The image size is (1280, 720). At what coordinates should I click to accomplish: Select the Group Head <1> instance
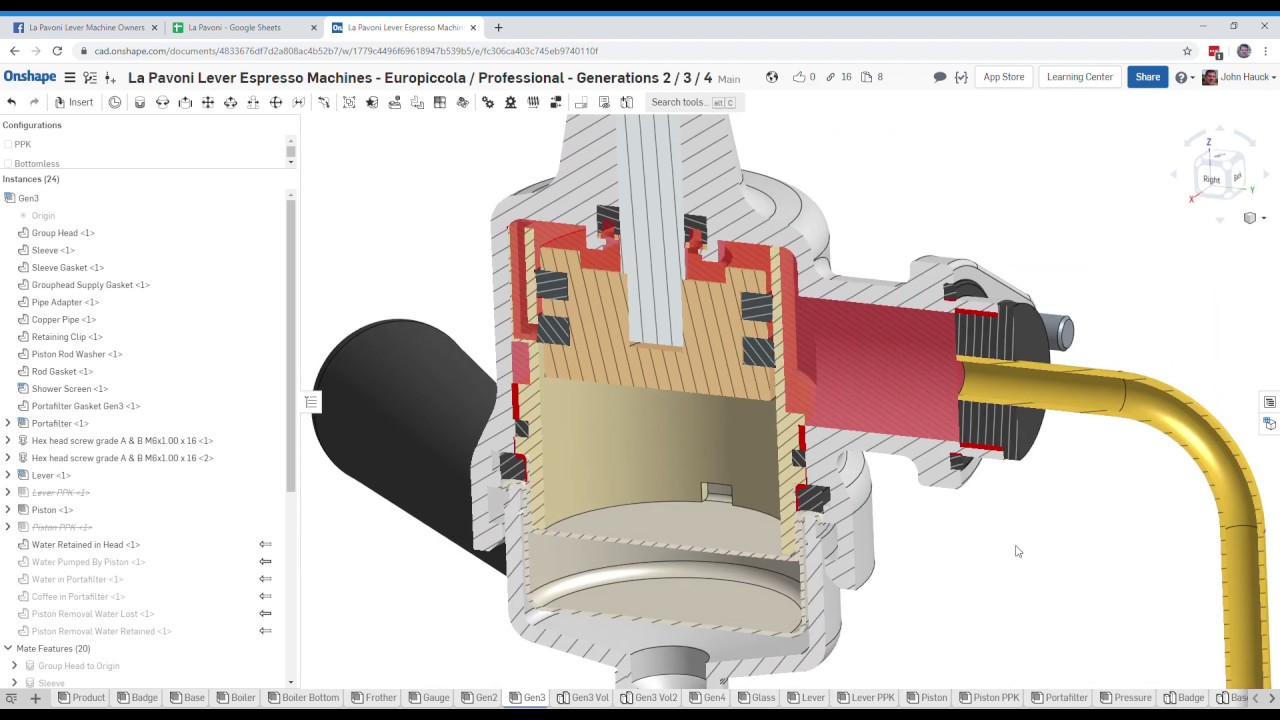click(63, 233)
